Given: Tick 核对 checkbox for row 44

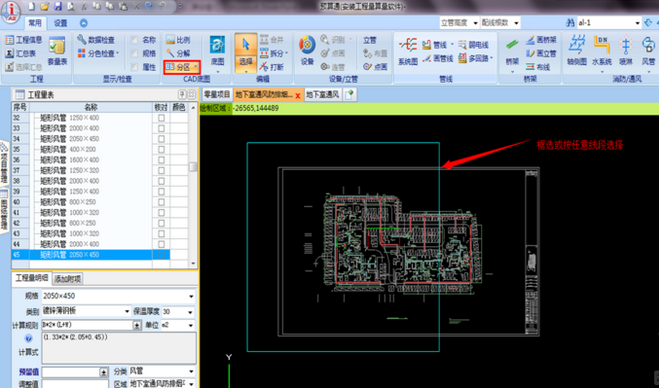Looking at the screenshot, I should tap(161, 244).
